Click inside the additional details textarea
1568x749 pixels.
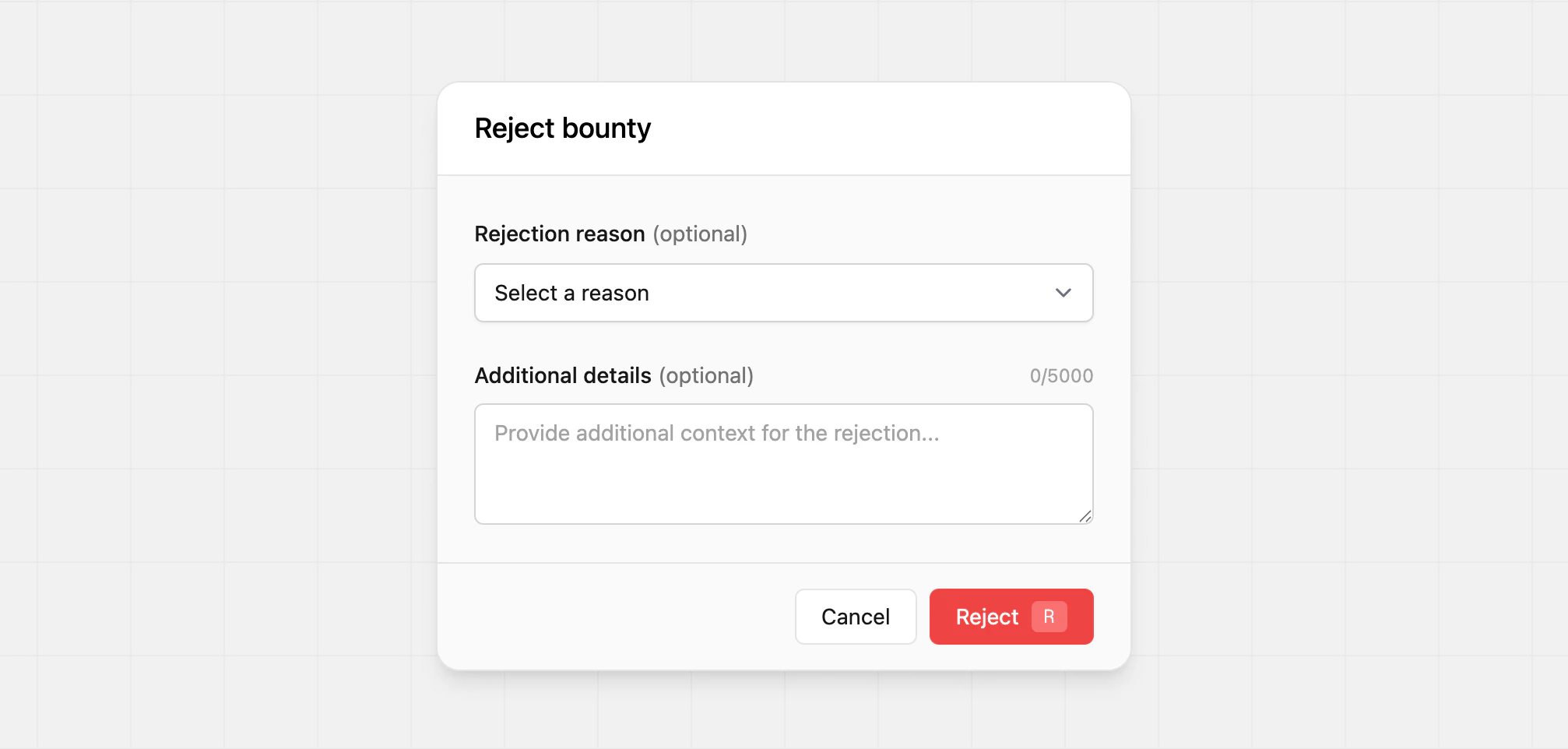[783, 463]
